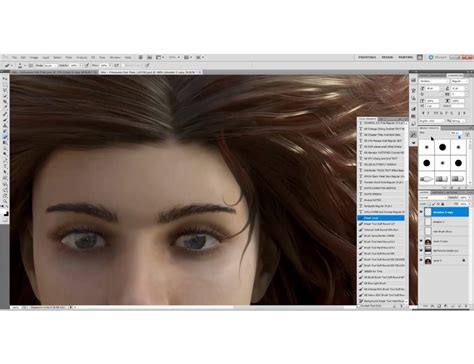Click the Strikethrough button in Character panel

click(465, 113)
